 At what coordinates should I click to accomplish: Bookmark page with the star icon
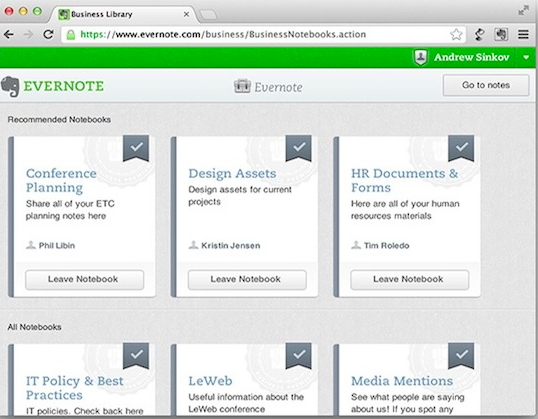pos(456,34)
